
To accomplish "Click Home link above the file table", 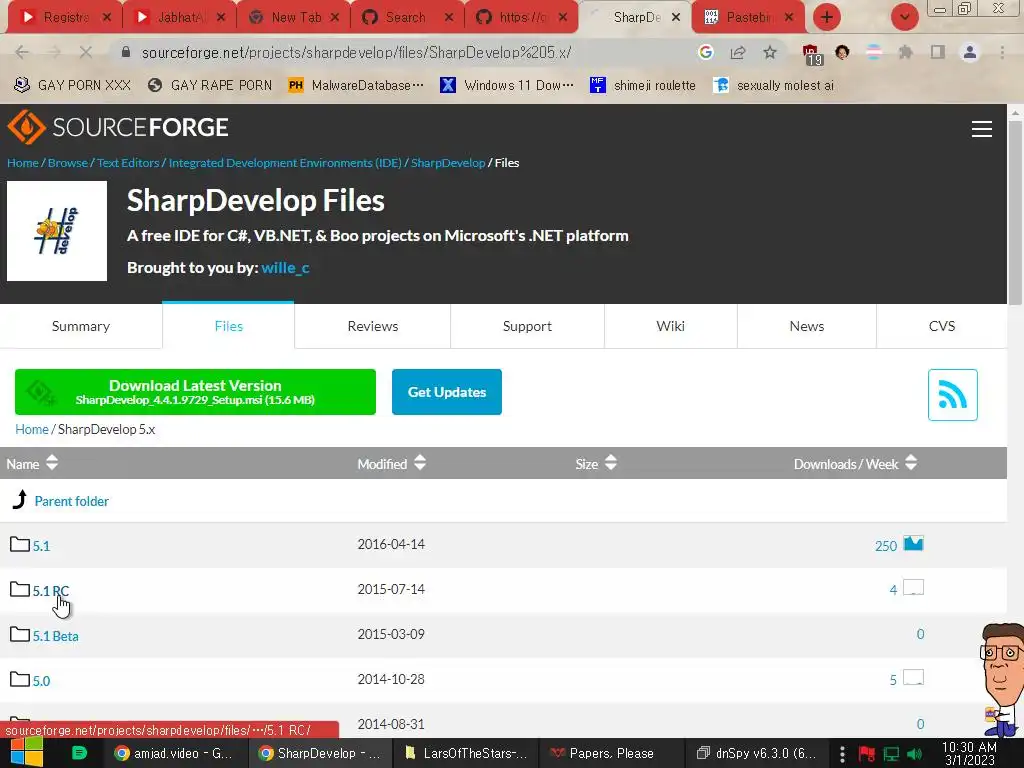I will (x=32, y=429).
